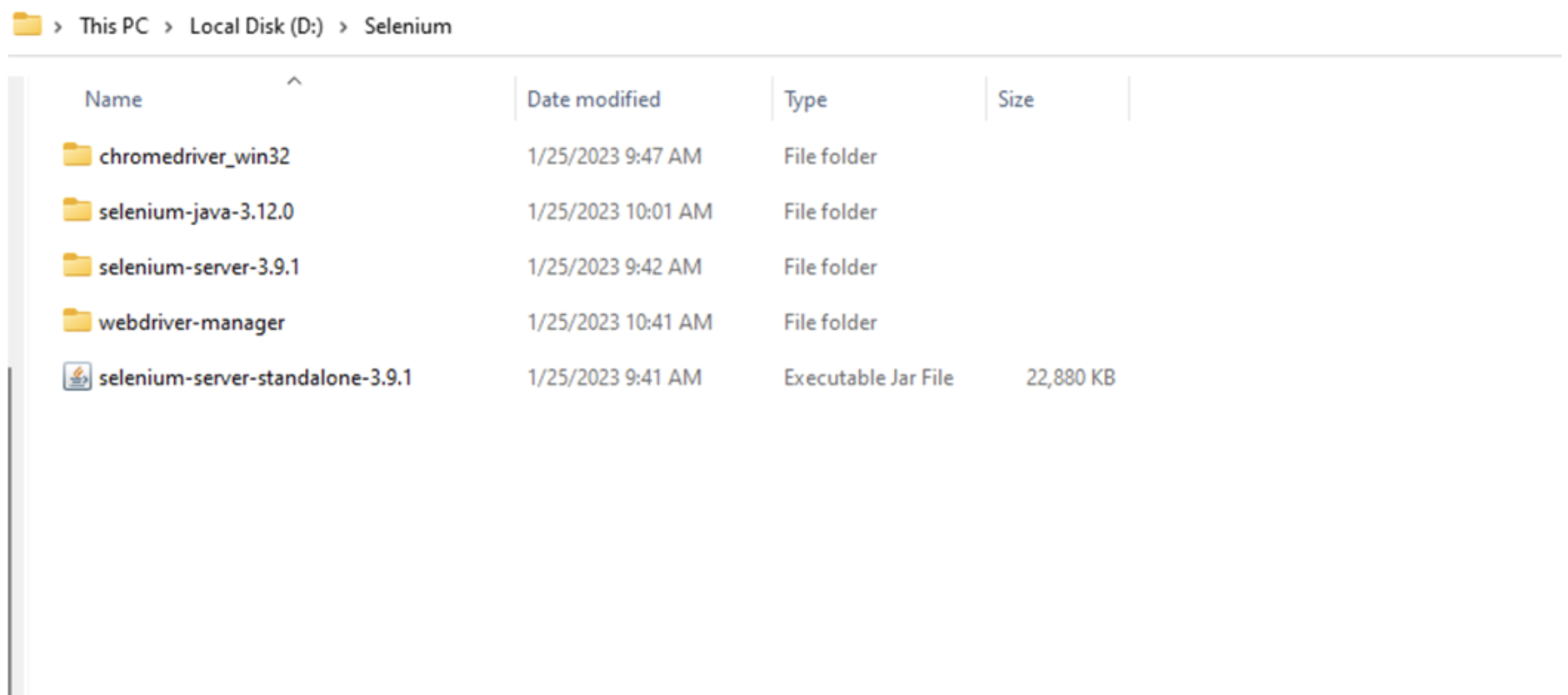Toggle sorting by the Size column
The height and width of the screenshot is (695, 1568).
coord(1015,100)
